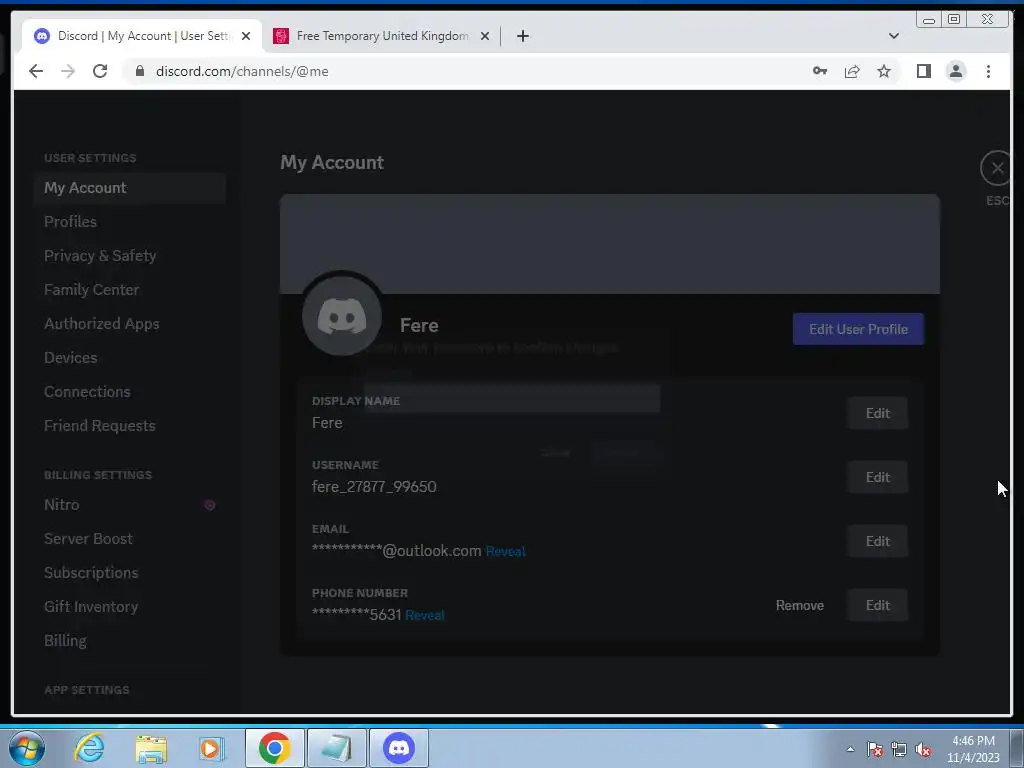
Task: Click the share page icon
Action: (852, 71)
